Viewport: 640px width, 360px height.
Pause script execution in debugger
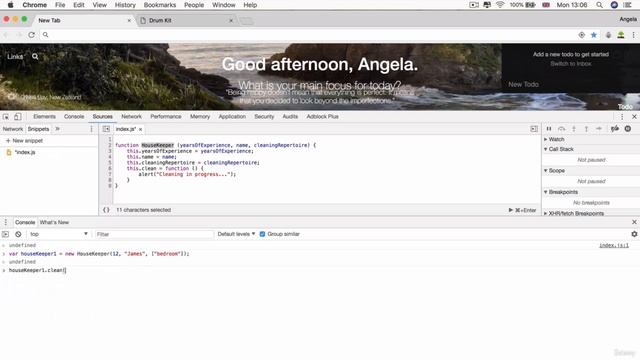[x=549, y=129]
